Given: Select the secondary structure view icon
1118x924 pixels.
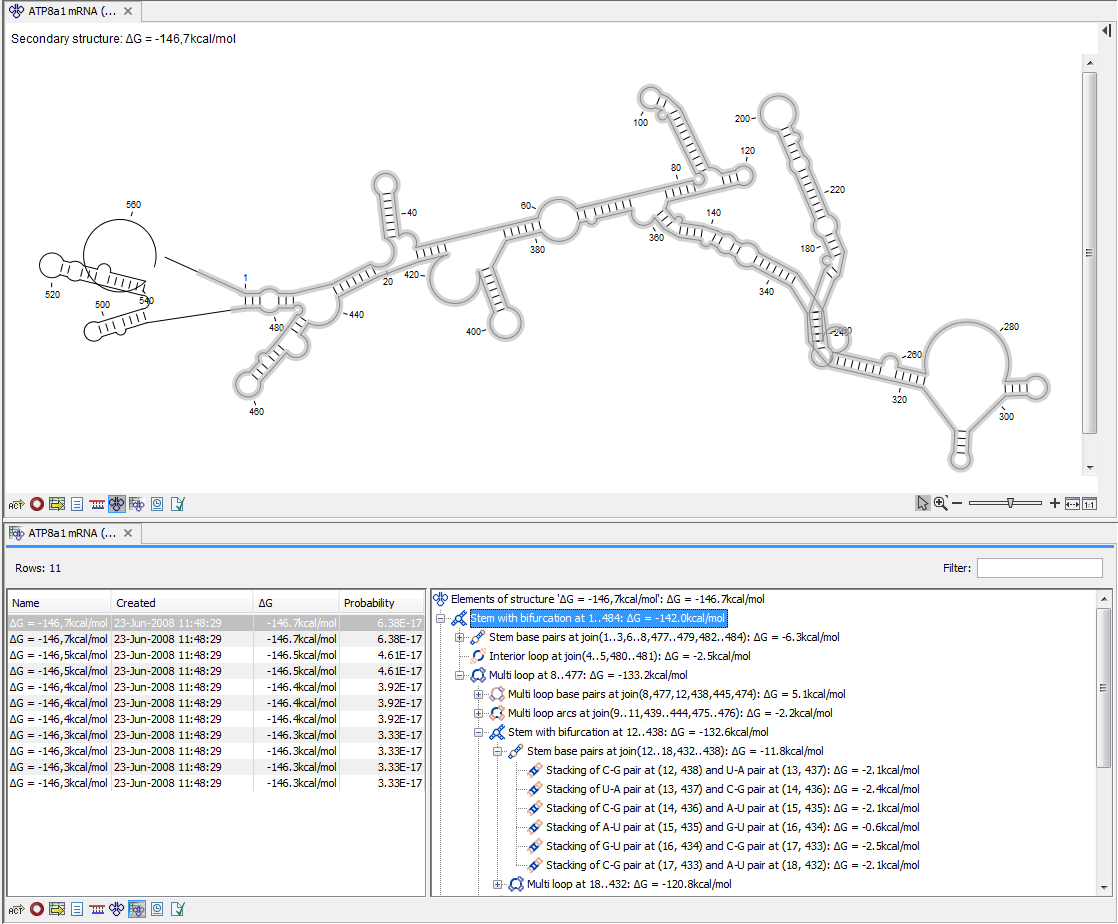Looking at the screenshot, I should 117,504.
